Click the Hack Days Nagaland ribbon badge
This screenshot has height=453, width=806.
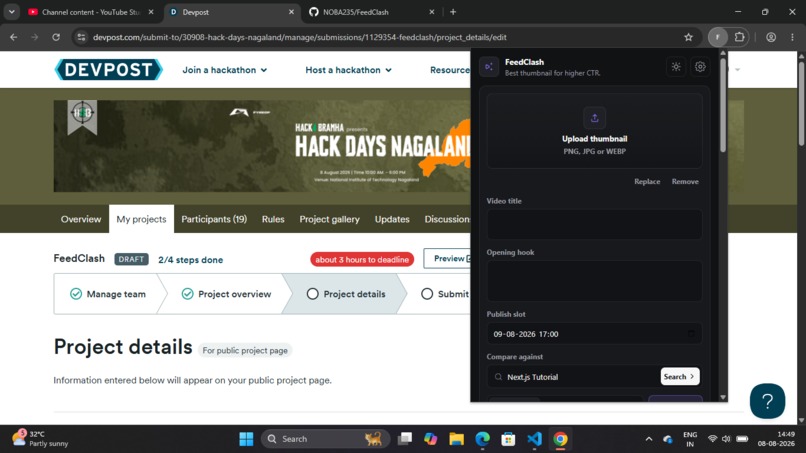(82, 117)
